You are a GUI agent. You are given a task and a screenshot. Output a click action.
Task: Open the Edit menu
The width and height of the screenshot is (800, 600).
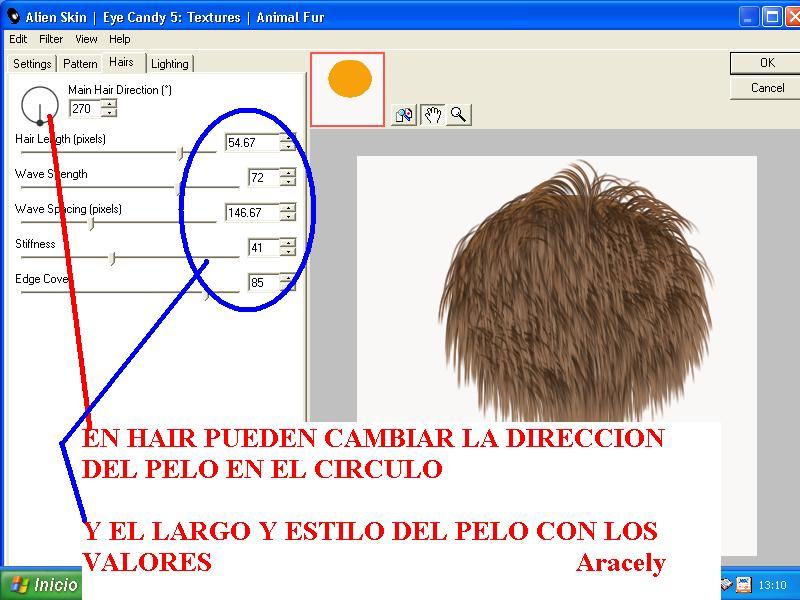pyautogui.click(x=18, y=39)
